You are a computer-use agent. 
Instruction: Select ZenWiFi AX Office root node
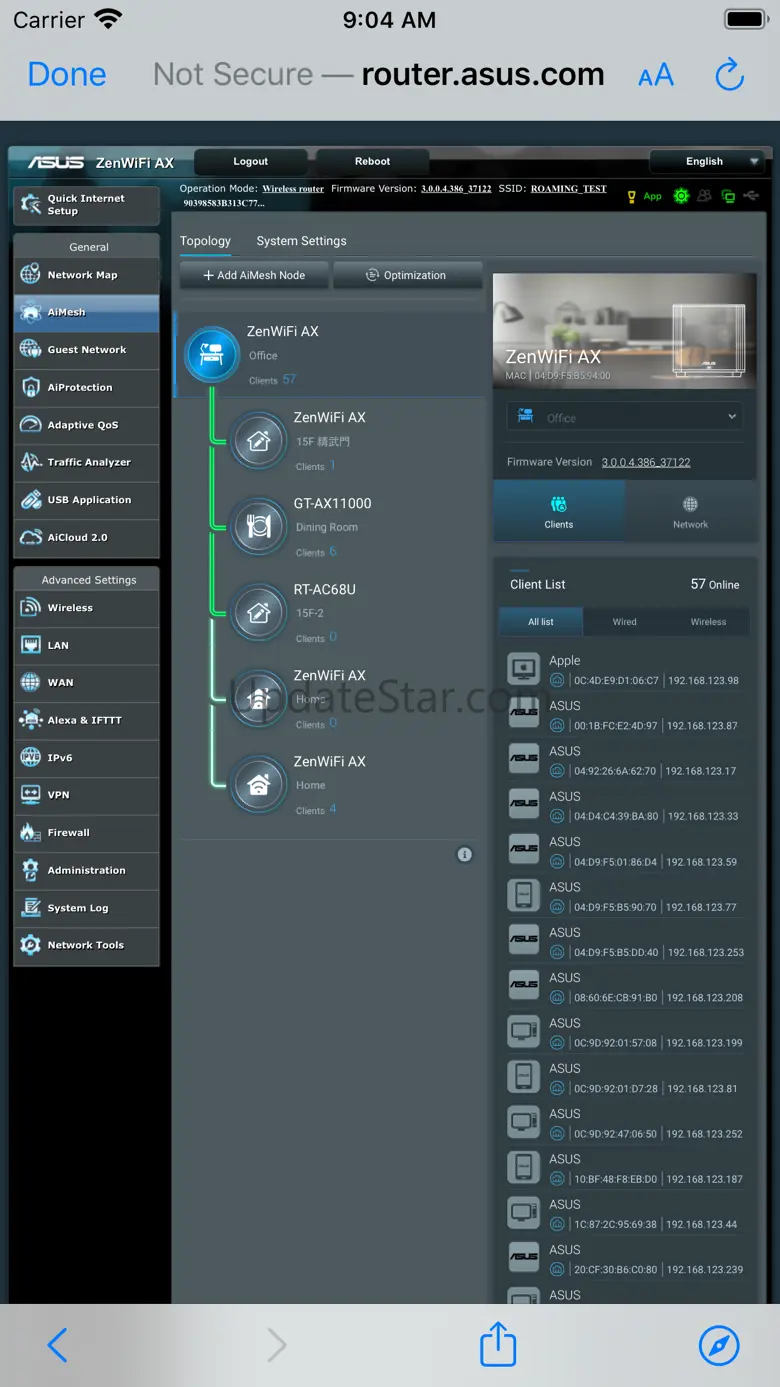(329, 355)
